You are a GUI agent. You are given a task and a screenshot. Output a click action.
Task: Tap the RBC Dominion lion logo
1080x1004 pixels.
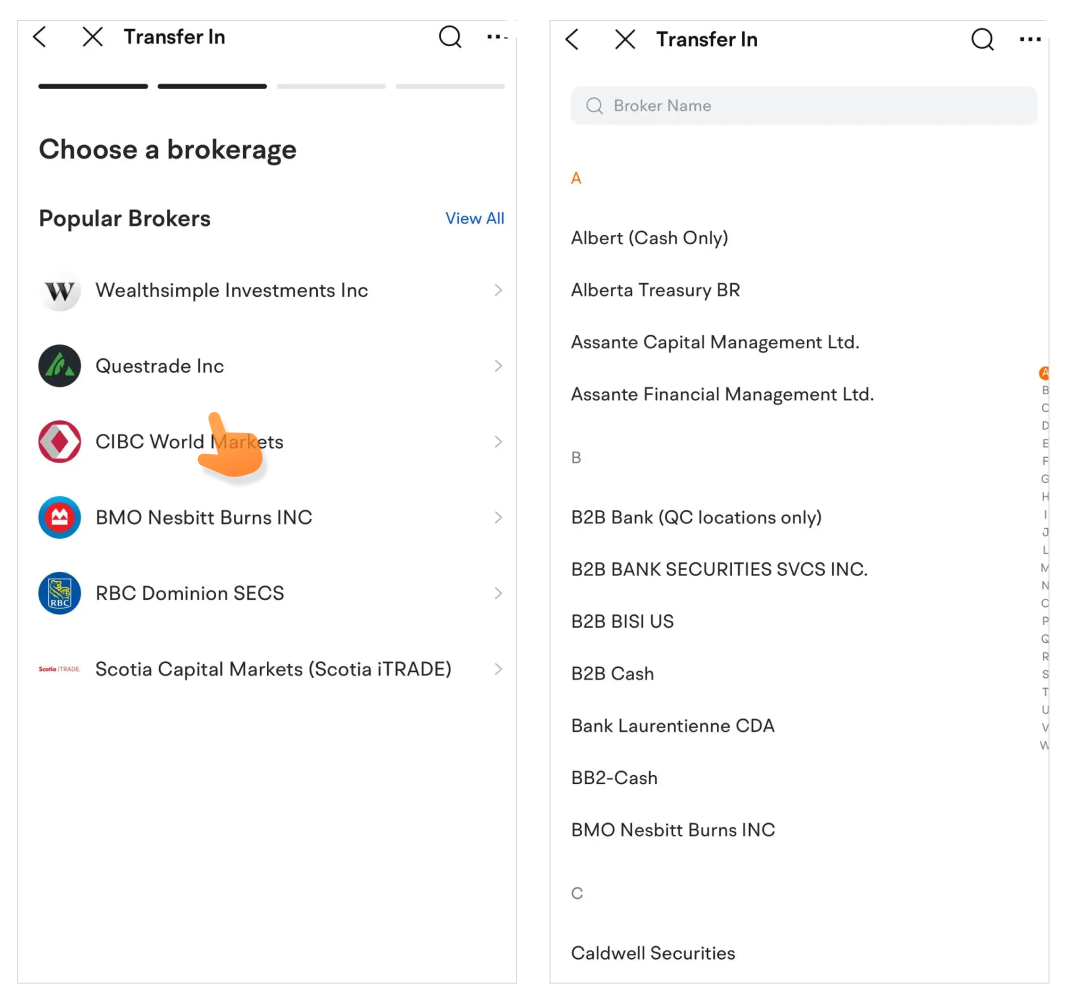[x=60, y=593]
